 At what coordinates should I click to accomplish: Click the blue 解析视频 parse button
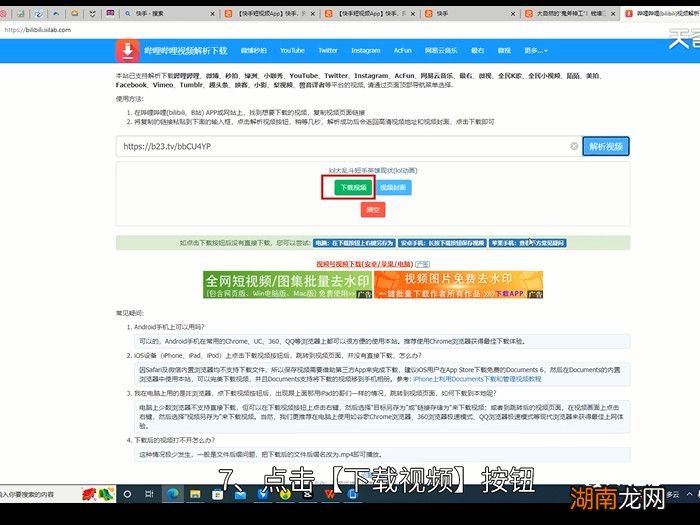pos(606,146)
